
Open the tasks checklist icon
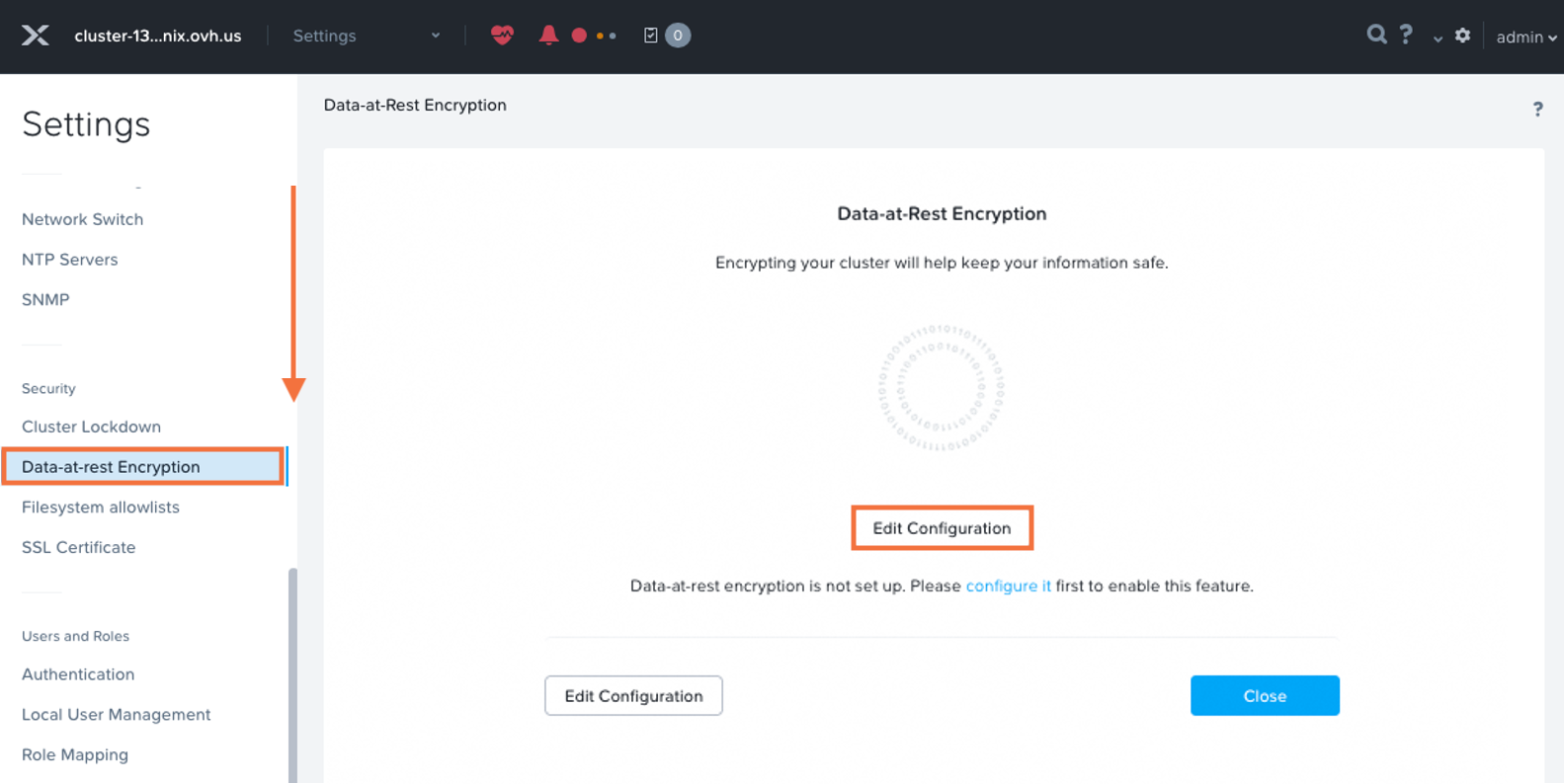[650, 36]
